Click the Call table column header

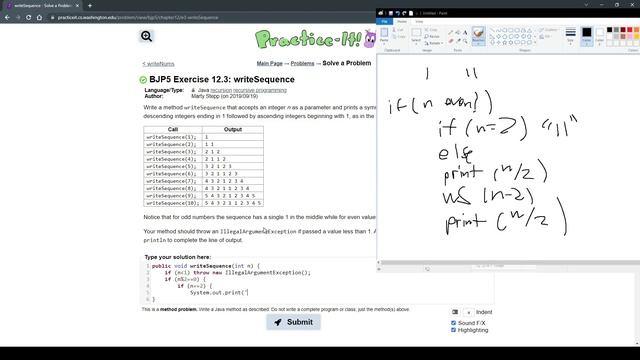173,129
